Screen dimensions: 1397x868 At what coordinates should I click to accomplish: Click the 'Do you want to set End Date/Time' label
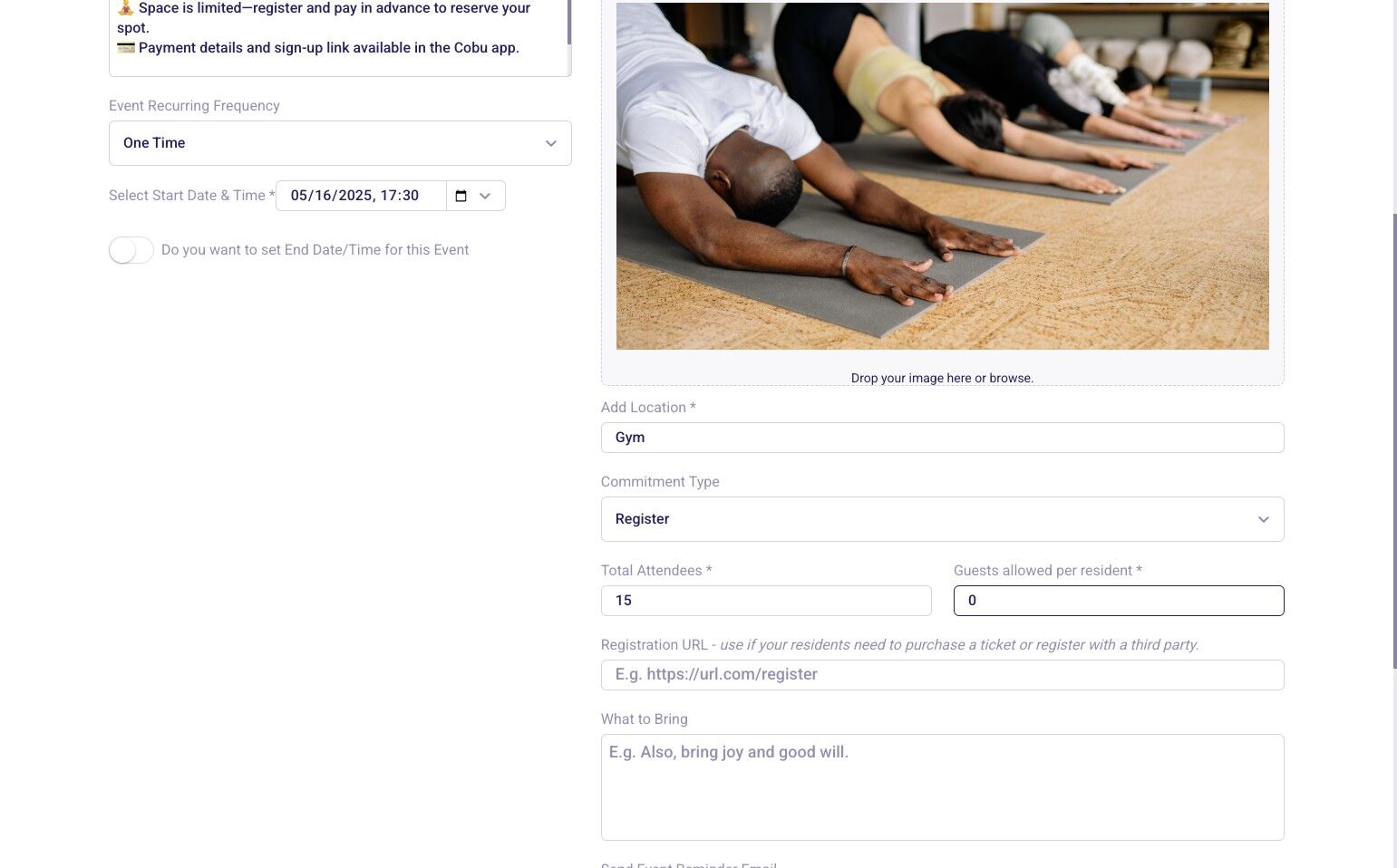(315, 250)
